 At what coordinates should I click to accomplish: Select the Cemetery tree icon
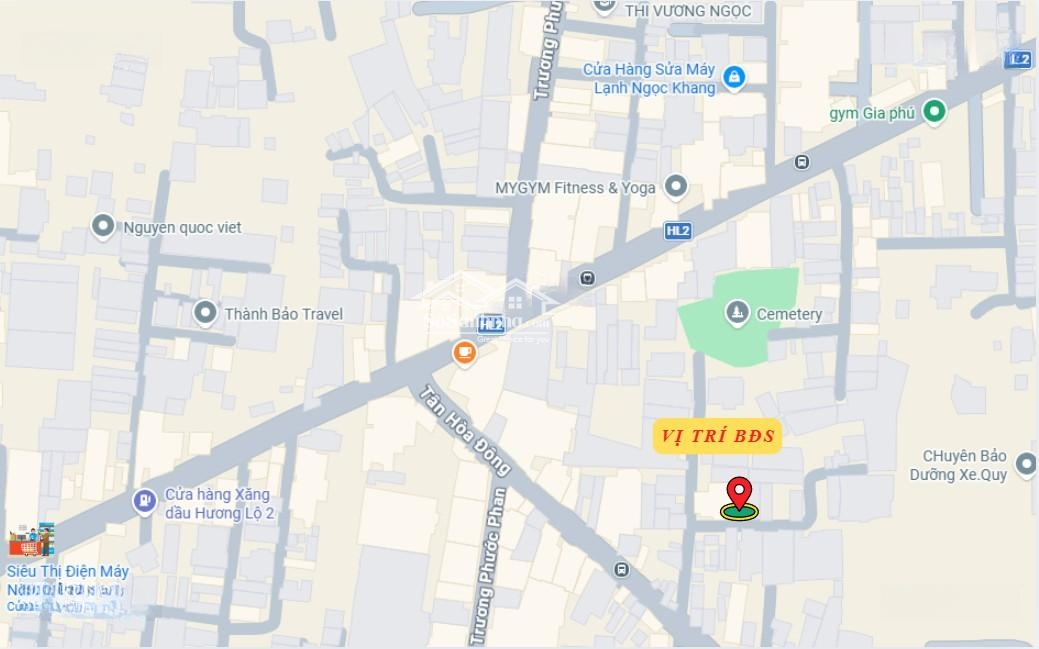coord(737,312)
